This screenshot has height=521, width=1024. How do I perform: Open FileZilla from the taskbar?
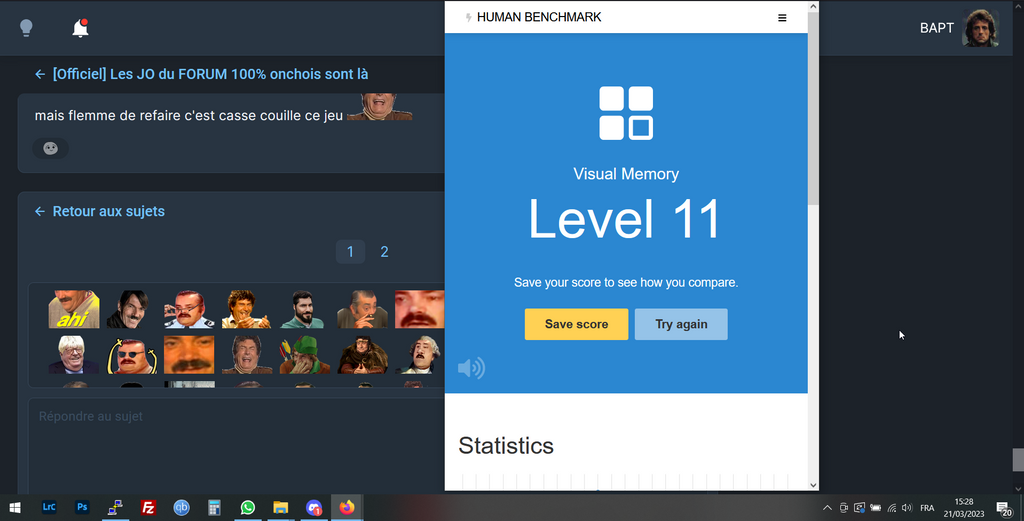148,507
